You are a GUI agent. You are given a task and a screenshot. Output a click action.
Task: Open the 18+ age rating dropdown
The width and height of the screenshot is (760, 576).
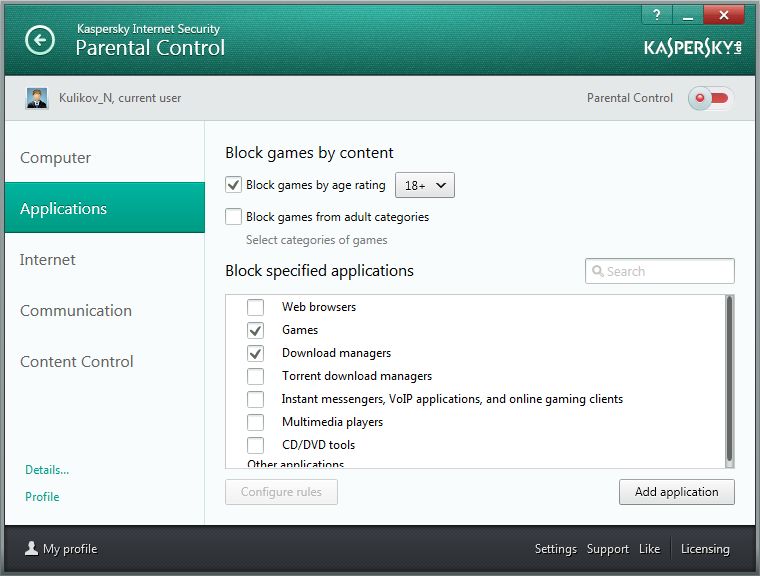pos(425,185)
